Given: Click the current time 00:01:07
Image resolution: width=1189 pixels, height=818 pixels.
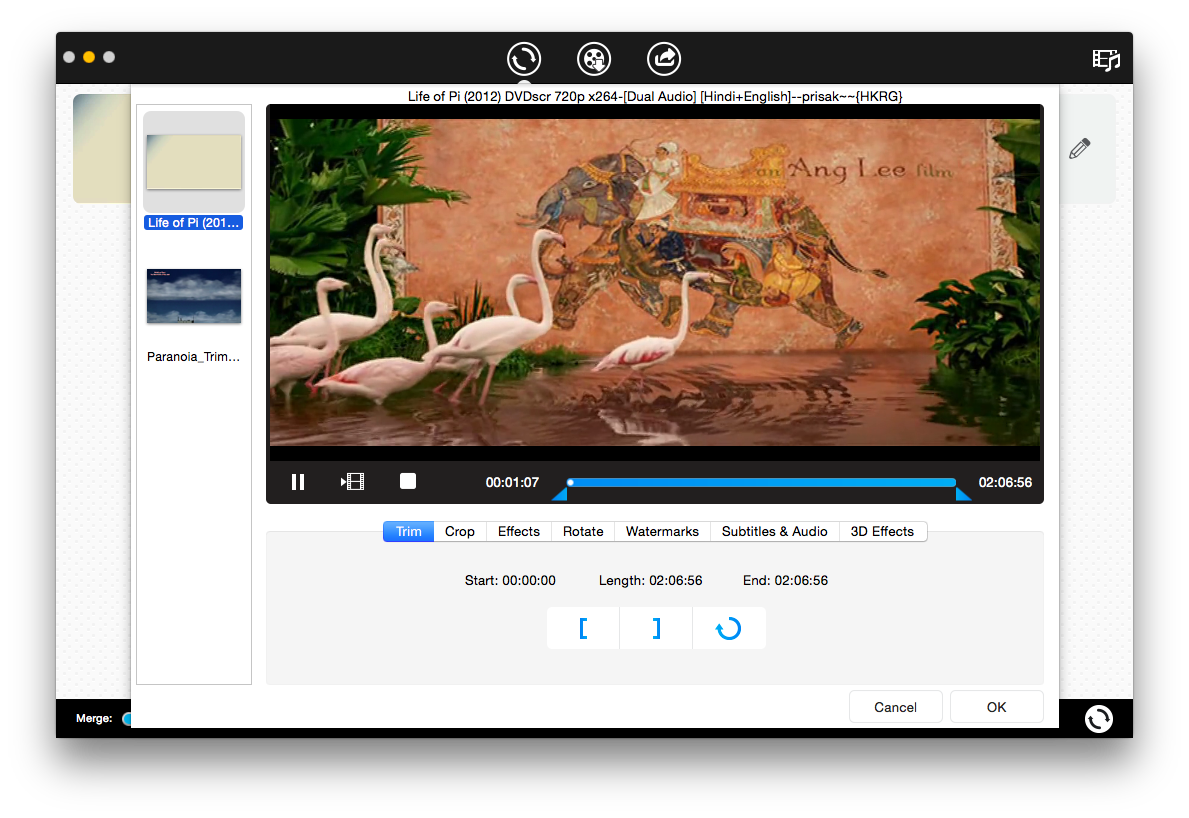Looking at the screenshot, I should tap(512, 482).
